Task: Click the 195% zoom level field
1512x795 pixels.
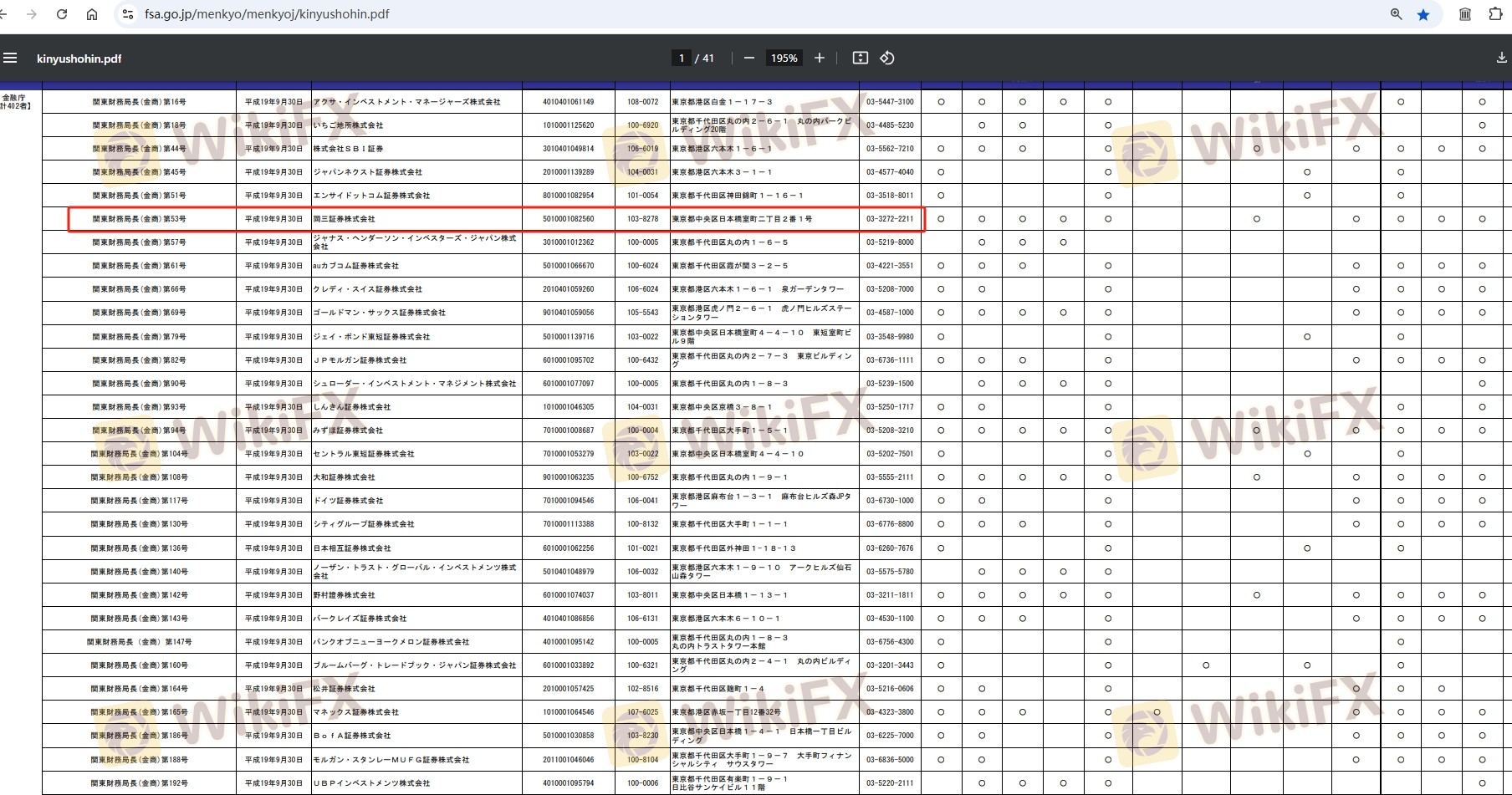Action: pyautogui.click(x=784, y=58)
